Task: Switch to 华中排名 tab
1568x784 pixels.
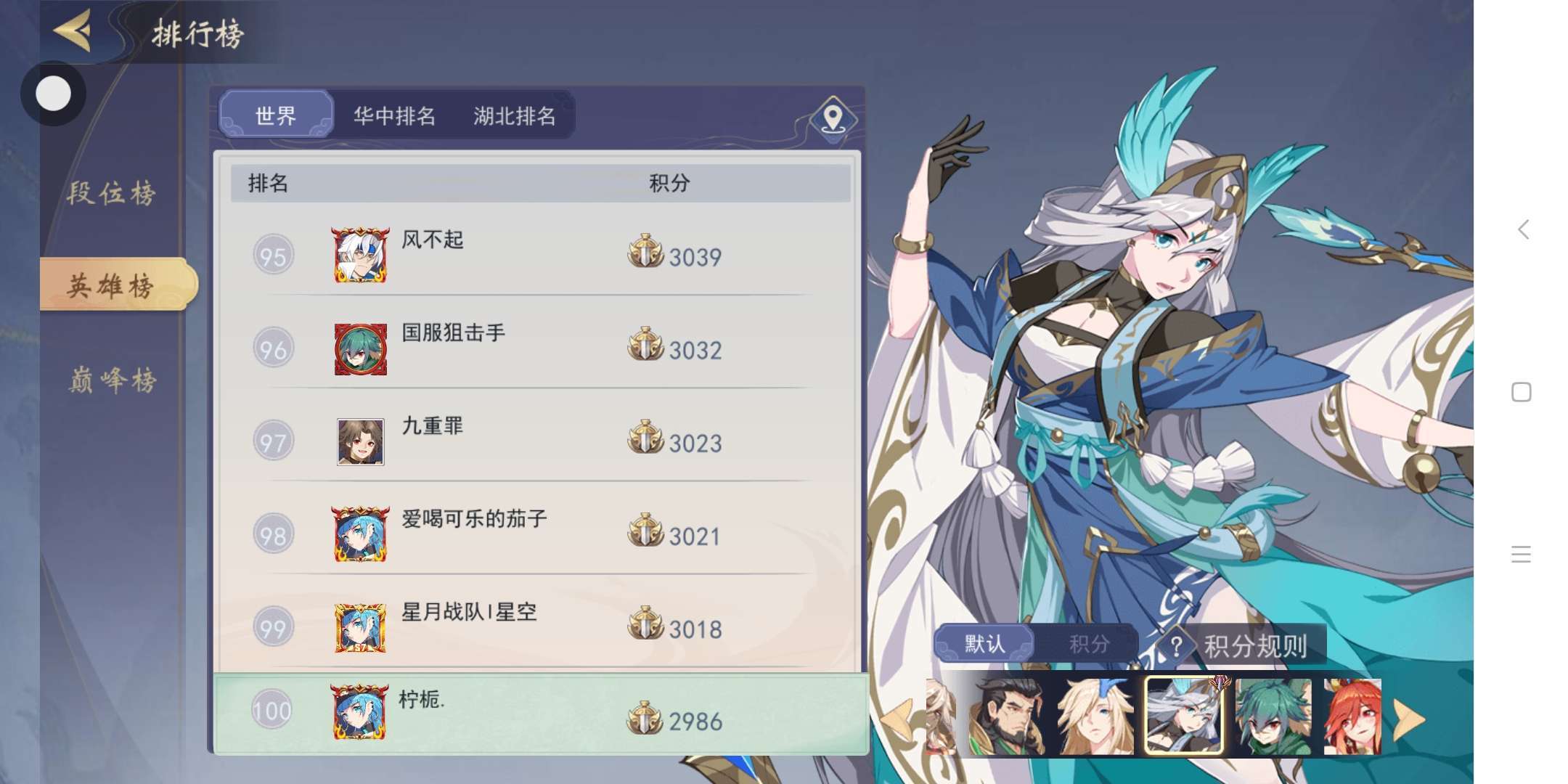Action: (x=394, y=115)
